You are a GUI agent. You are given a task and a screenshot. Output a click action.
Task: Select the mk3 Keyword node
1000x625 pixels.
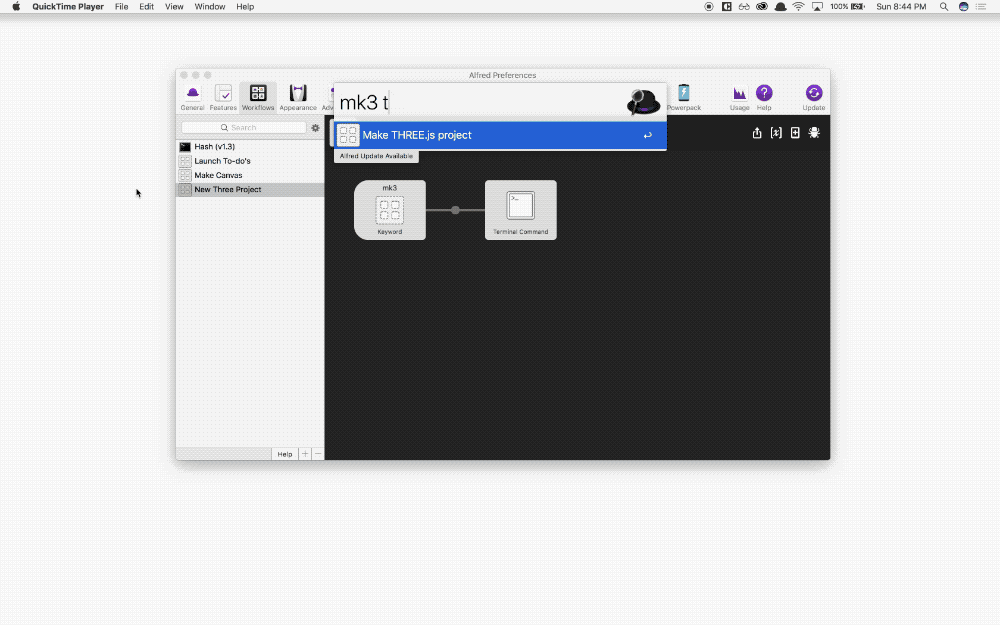[390, 210]
